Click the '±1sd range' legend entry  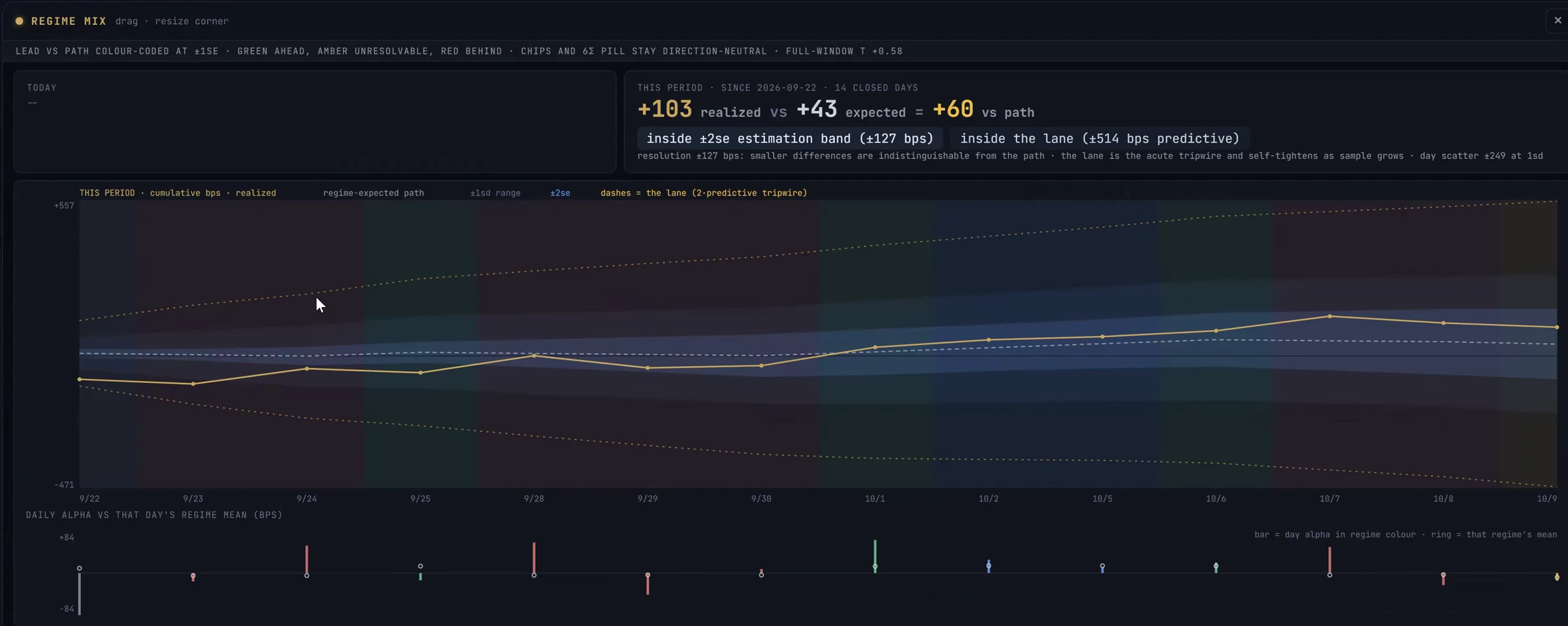pos(495,193)
